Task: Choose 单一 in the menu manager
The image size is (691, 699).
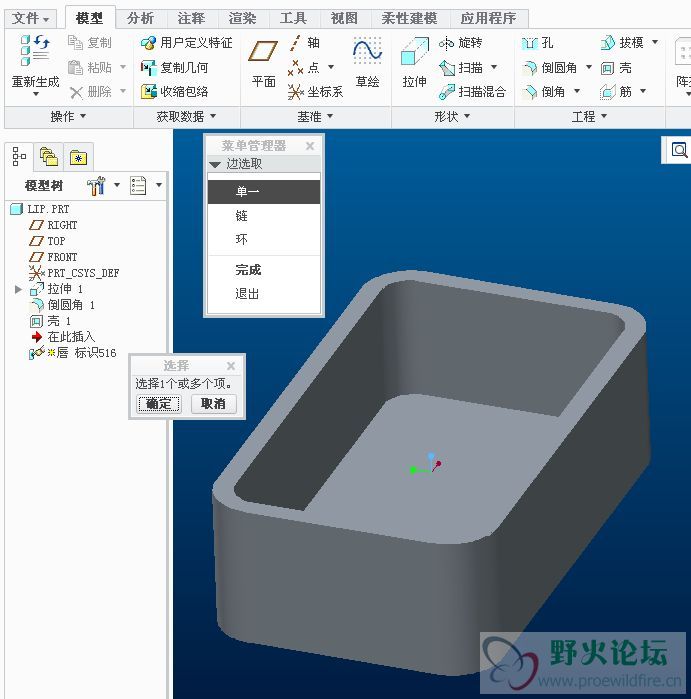Action: point(264,192)
